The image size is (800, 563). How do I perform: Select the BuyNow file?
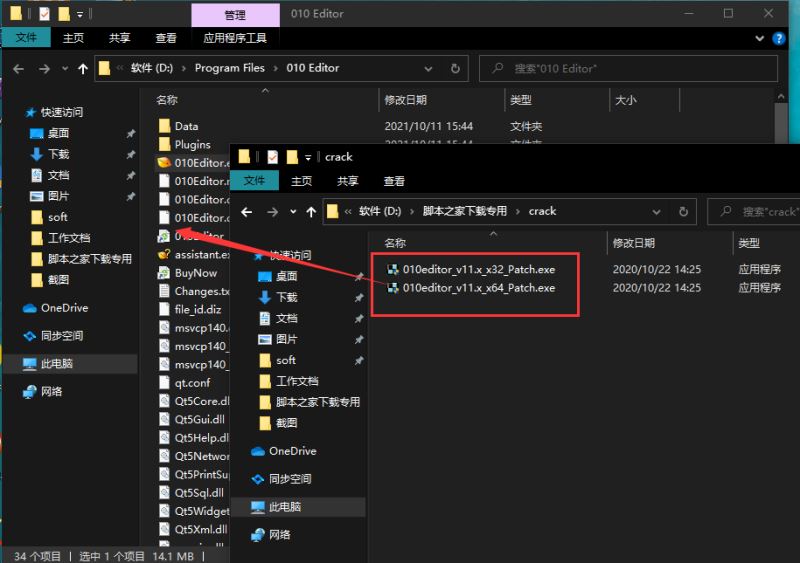point(188,273)
